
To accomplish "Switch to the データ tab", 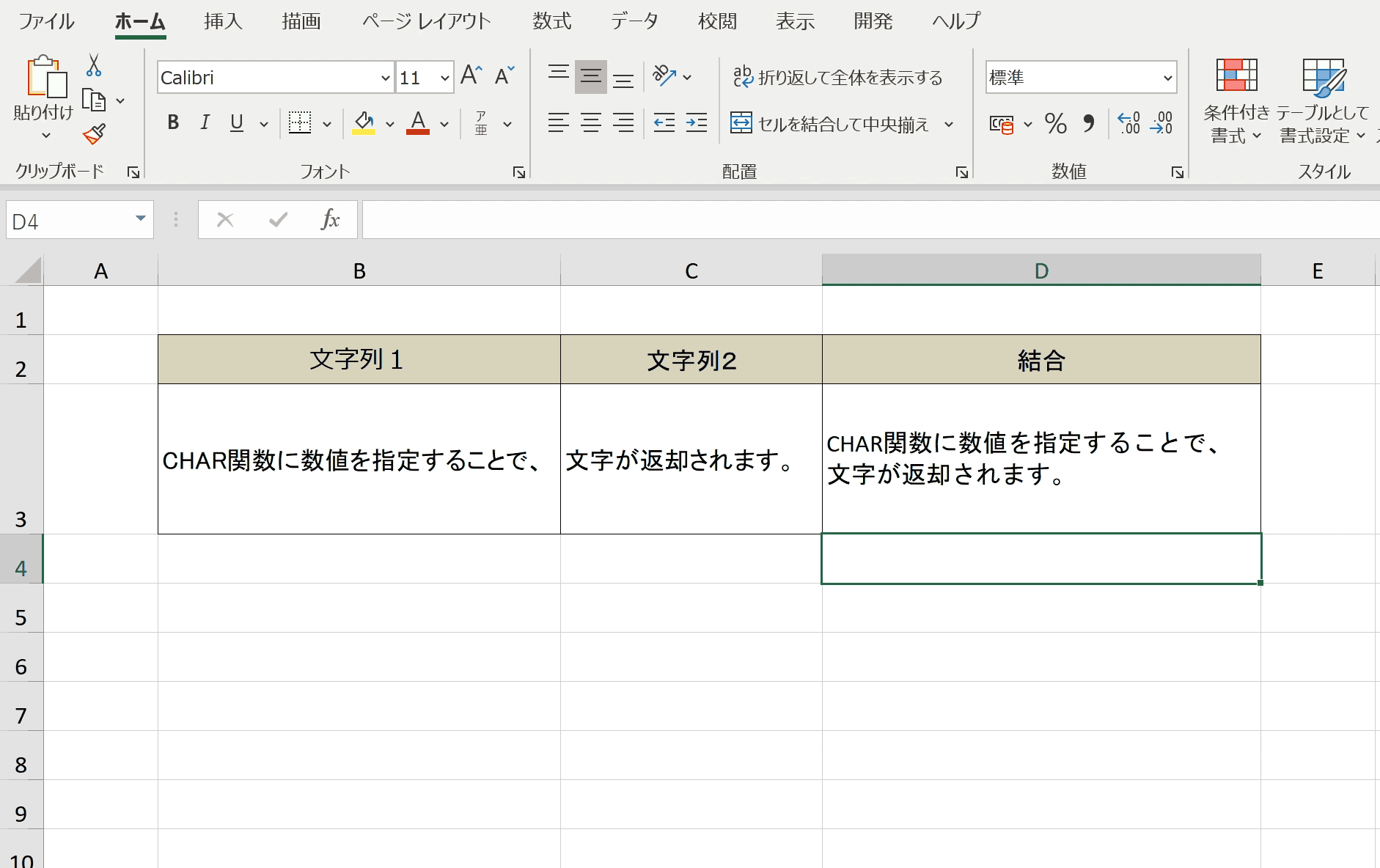I will pyautogui.click(x=634, y=21).
